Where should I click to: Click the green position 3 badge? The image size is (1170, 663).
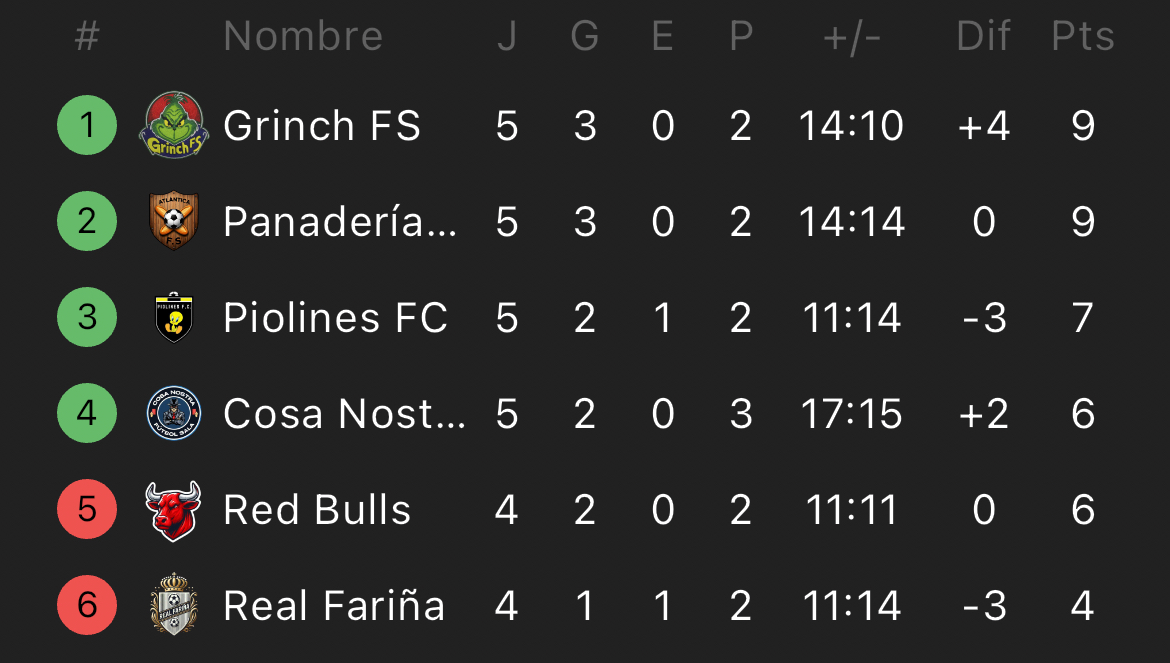pos(87,318)
